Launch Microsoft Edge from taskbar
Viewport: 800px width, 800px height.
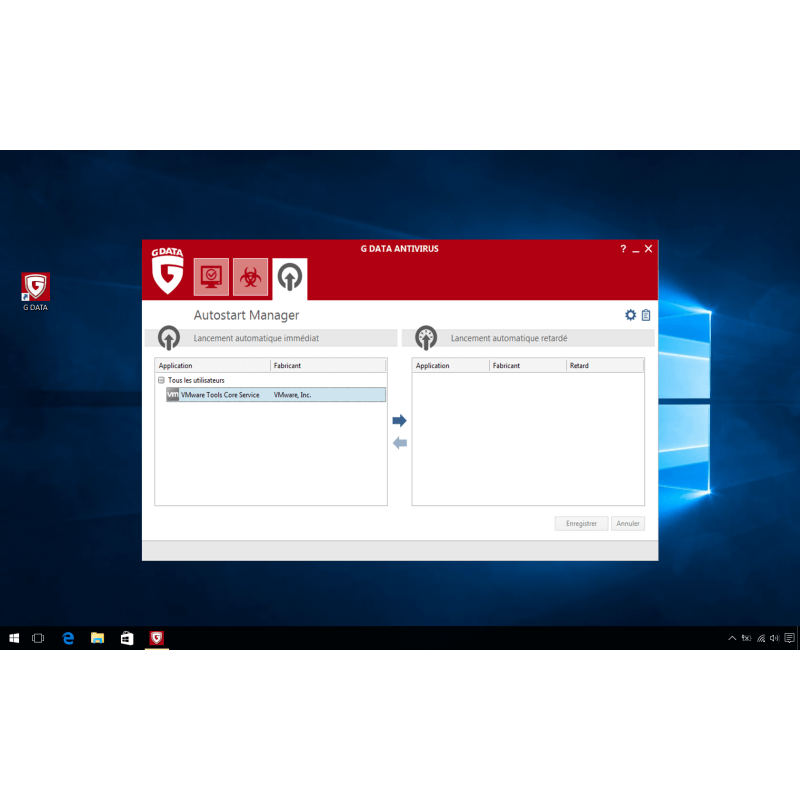pos(68,638)
